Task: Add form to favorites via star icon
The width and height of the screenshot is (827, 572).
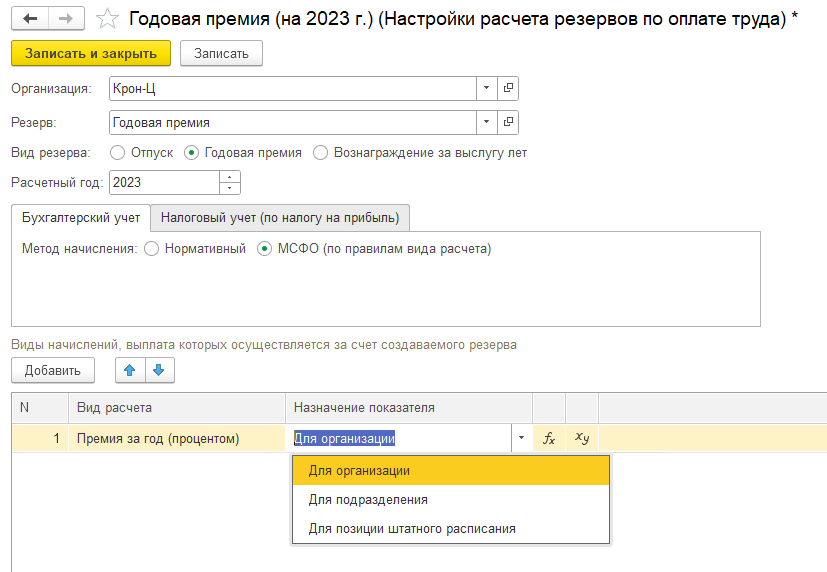Action: 107,19
